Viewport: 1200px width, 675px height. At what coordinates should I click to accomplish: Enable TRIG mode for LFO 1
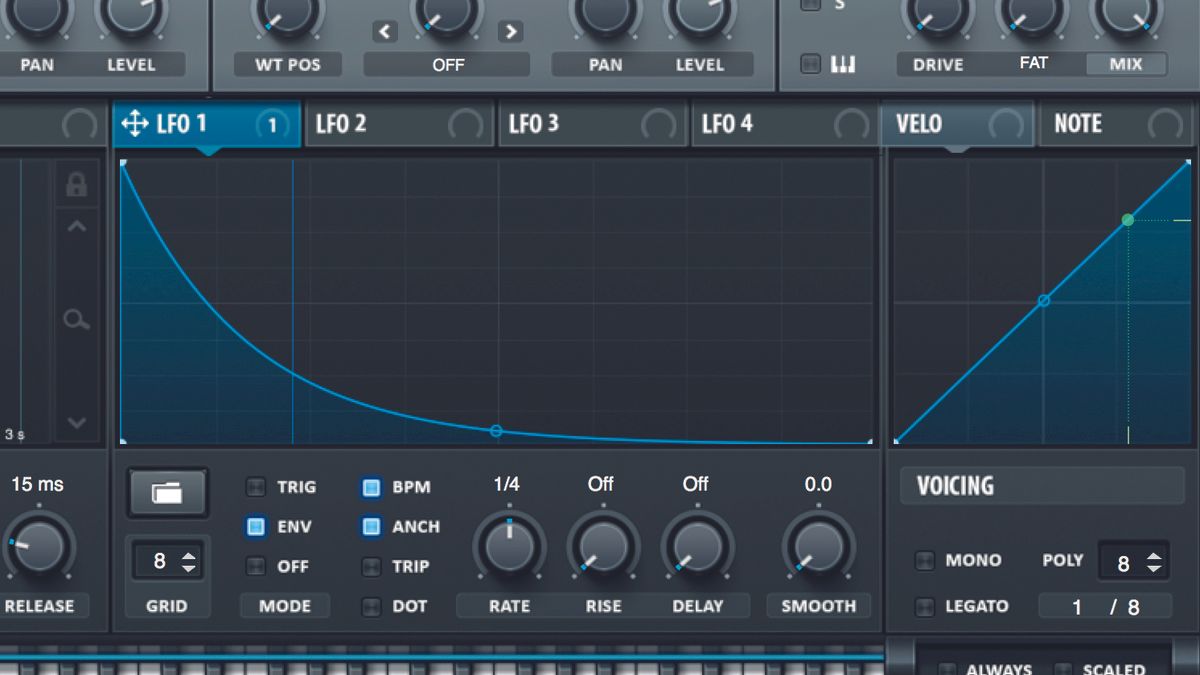pyautogui.click(x=256, y=487)
